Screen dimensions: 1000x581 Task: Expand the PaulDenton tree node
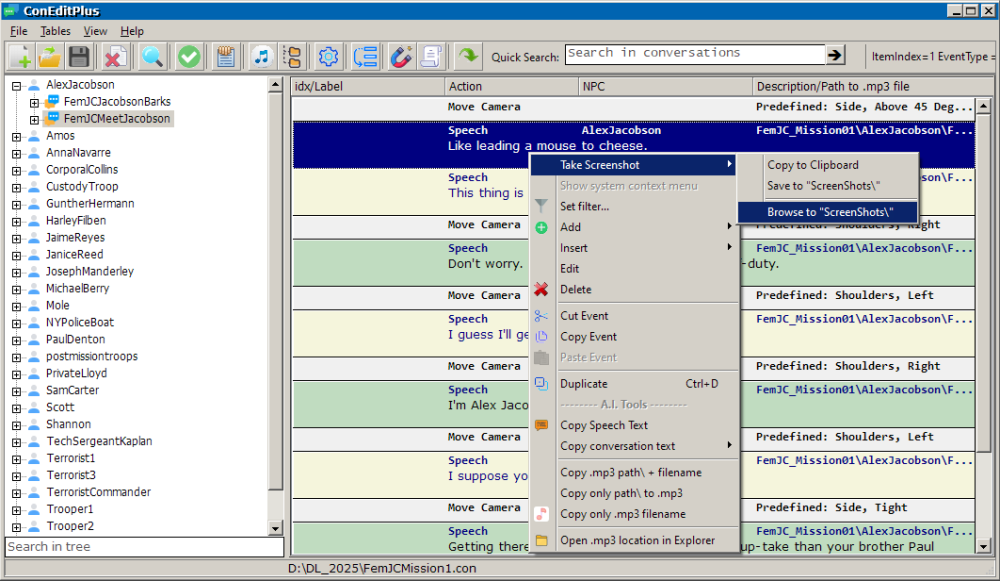click(x=17, y=340)
